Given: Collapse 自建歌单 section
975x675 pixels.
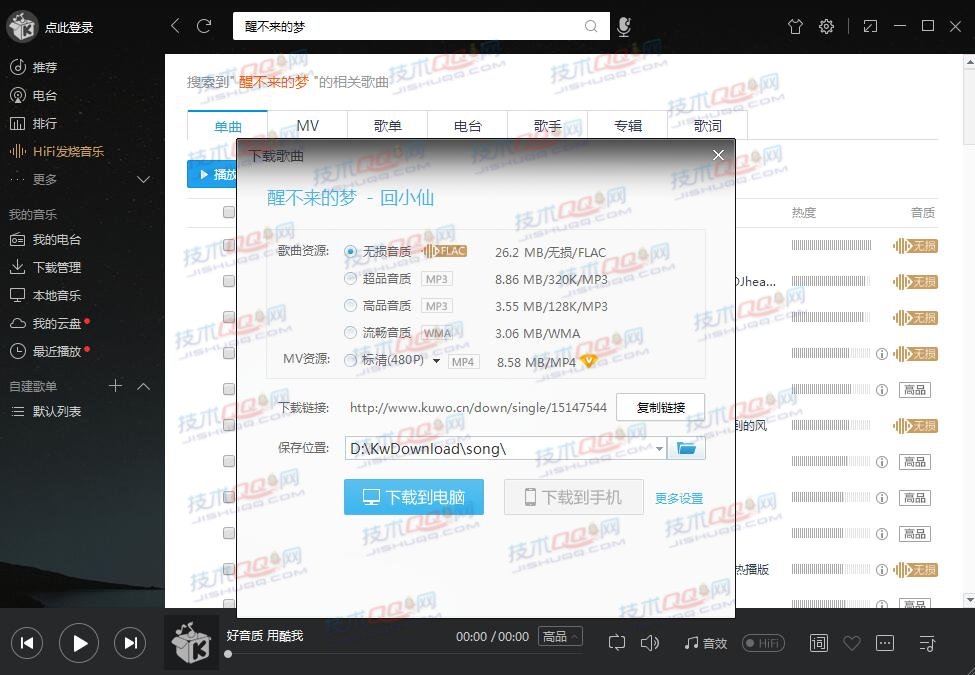Looking at the screenshot, I should tap(143, 386).
